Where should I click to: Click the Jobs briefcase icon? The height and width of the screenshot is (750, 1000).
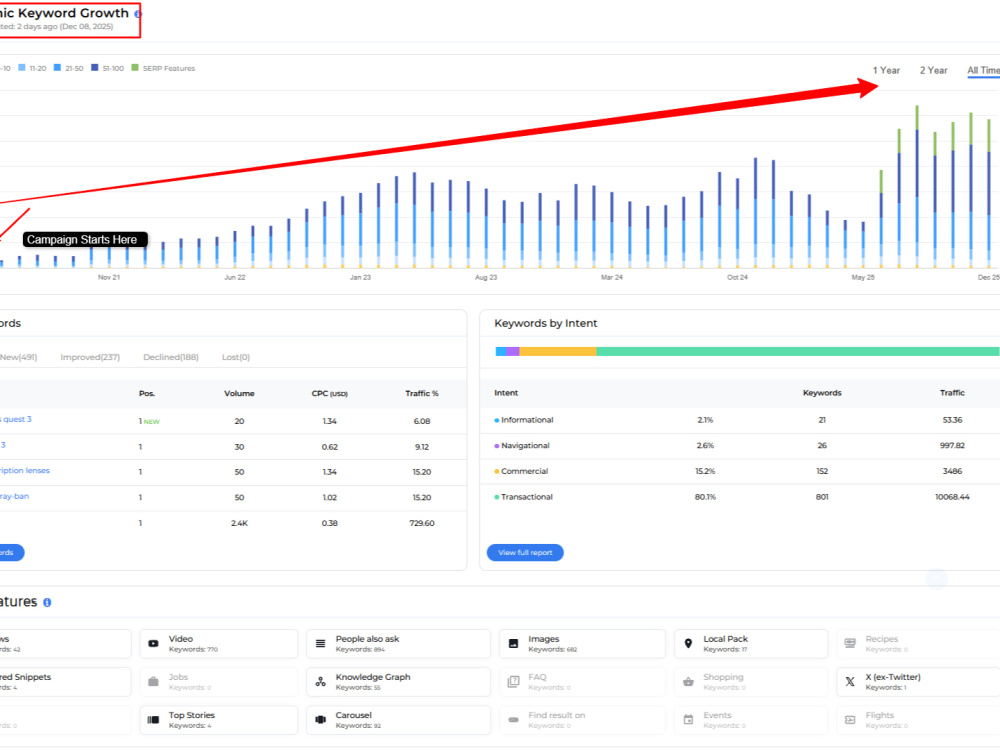pos(154,682)
